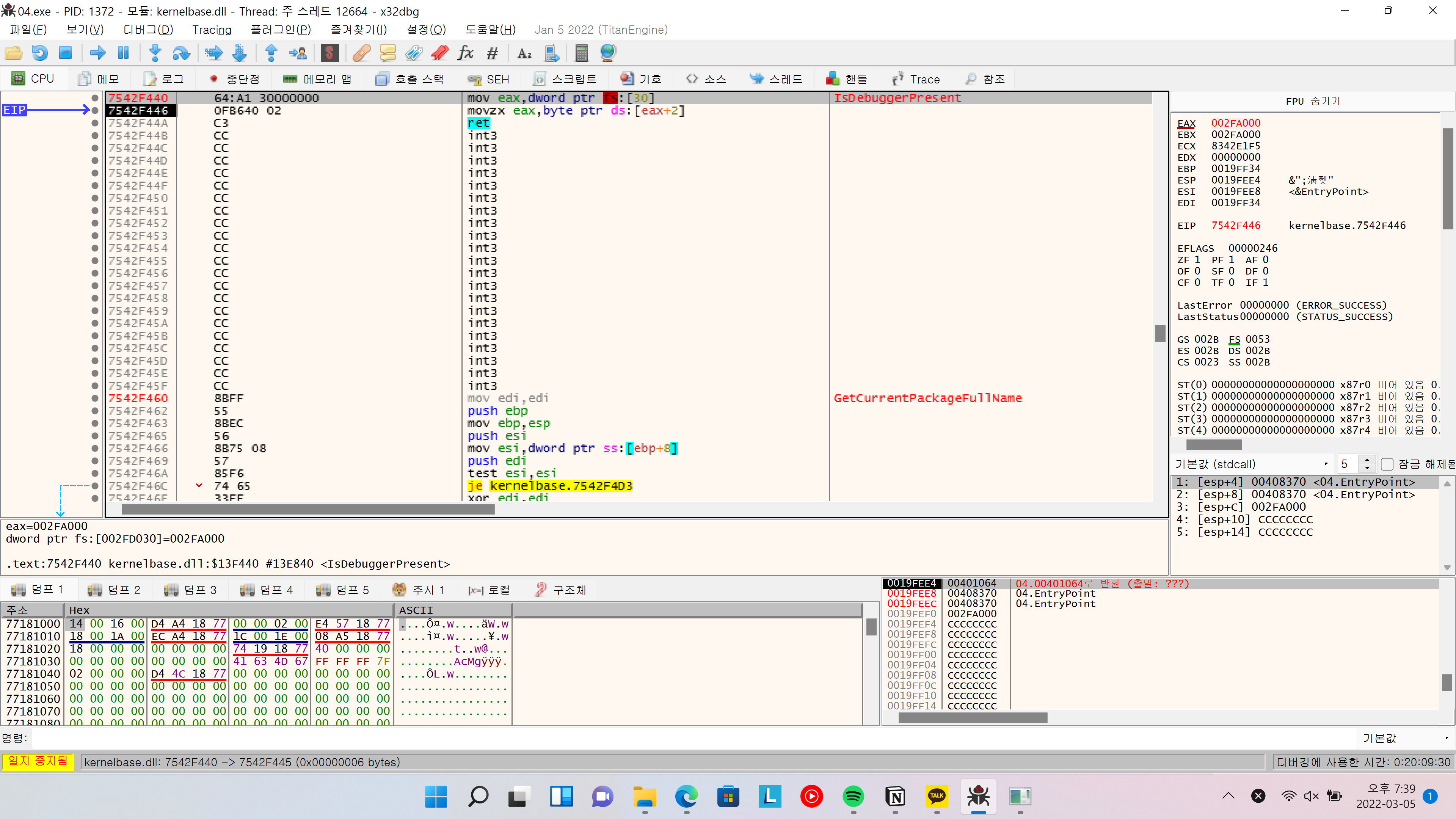Viewport: 1456px width, 819px height.
Task: Open the 파일(F) menu
Action: coord(28,30)
